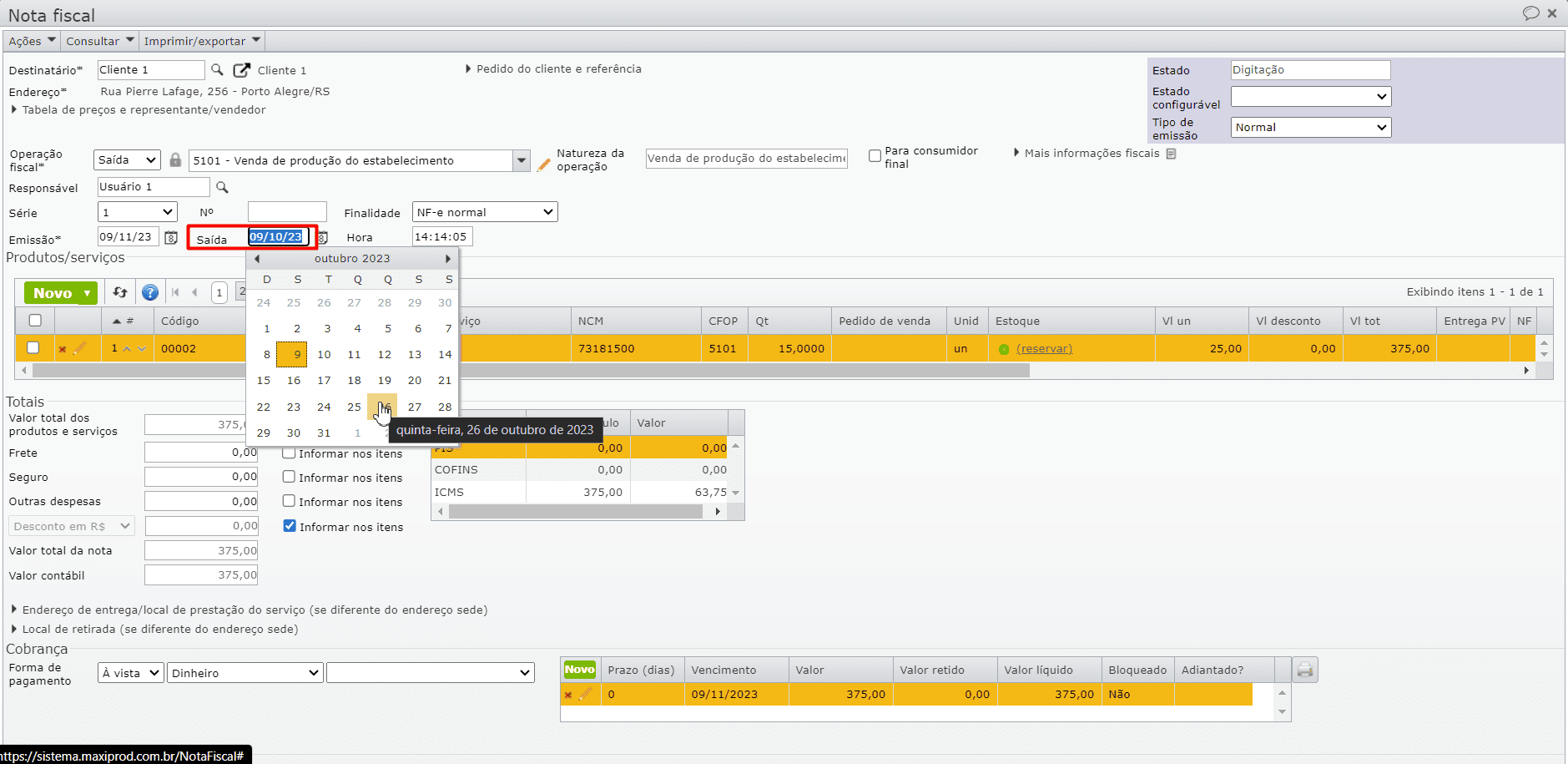Image resolution: width=1568 pixels, height=764 pixels.
Task: Click the pencil icon for Natureza da operação
Action: tap(543, 164)
